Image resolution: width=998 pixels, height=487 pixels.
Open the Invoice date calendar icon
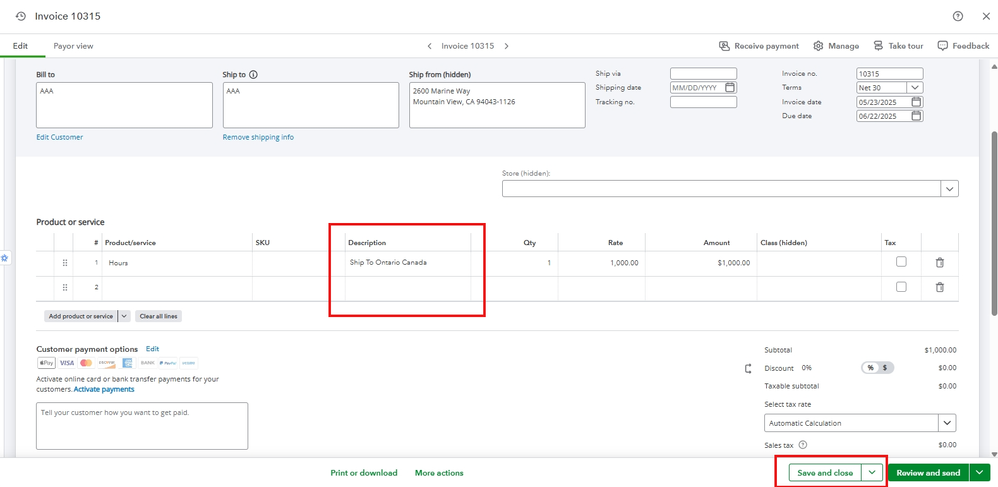tap(917, 102)
